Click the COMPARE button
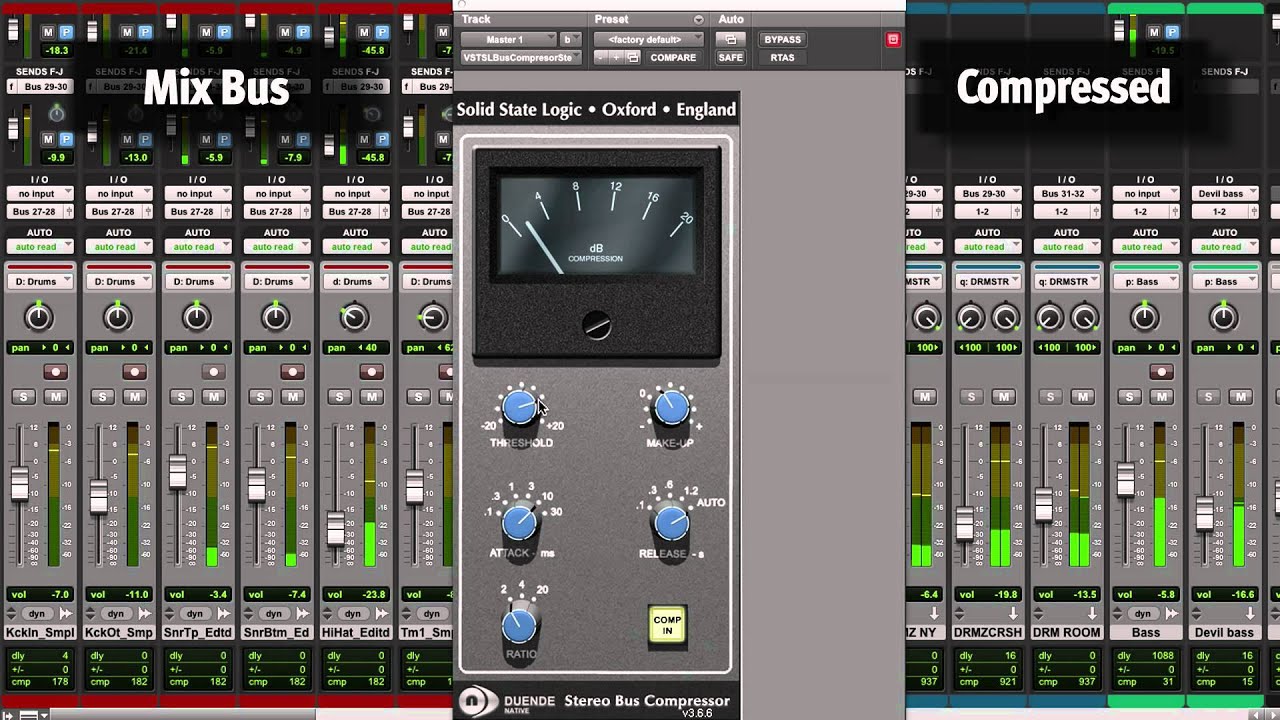Image resolution: width=1280 pixels, height=720 pixels. pyautogui.click(x=673, y=58)
